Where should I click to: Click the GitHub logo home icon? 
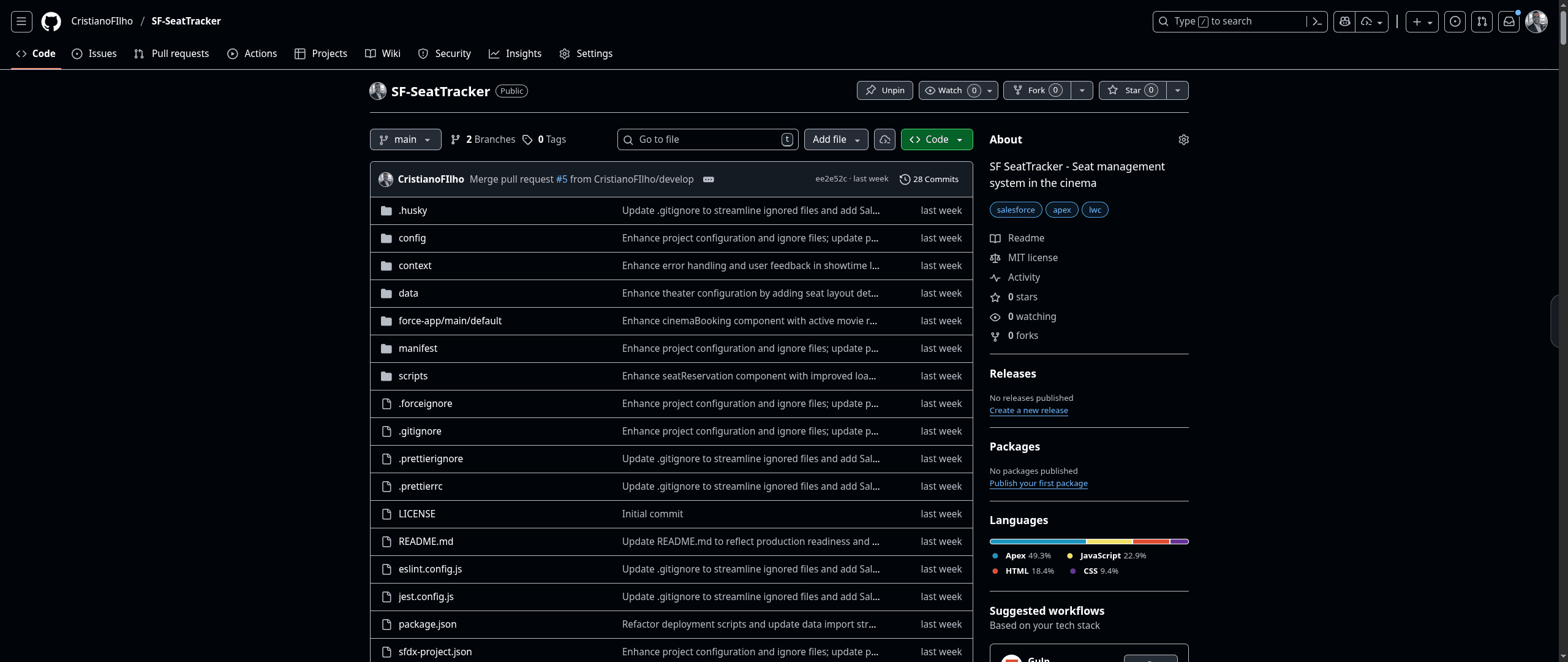pyautogui.click(x=51, y=21)
